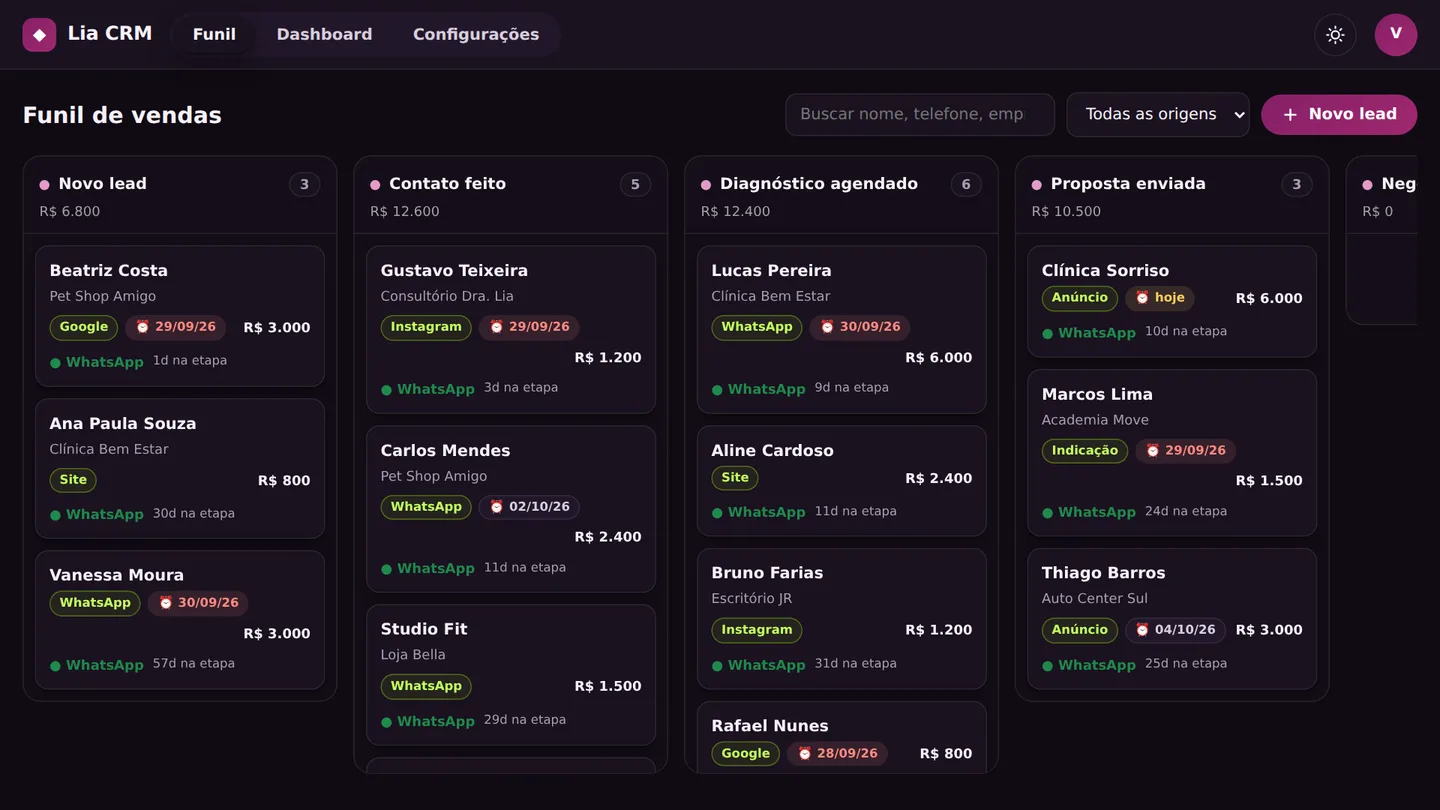
Task: Open the Studio Fit lead card
Action: pos(511,675)
